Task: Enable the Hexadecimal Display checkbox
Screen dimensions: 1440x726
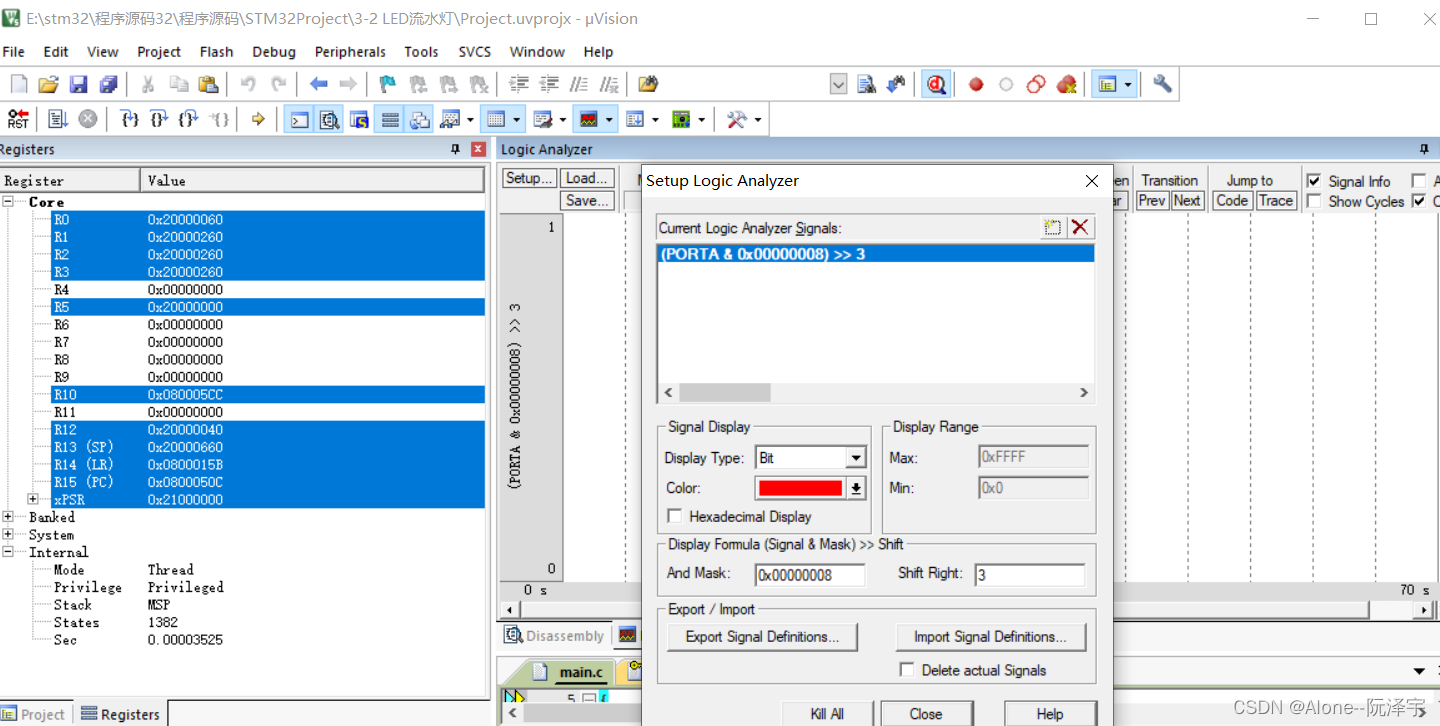Action: [675, 516]
